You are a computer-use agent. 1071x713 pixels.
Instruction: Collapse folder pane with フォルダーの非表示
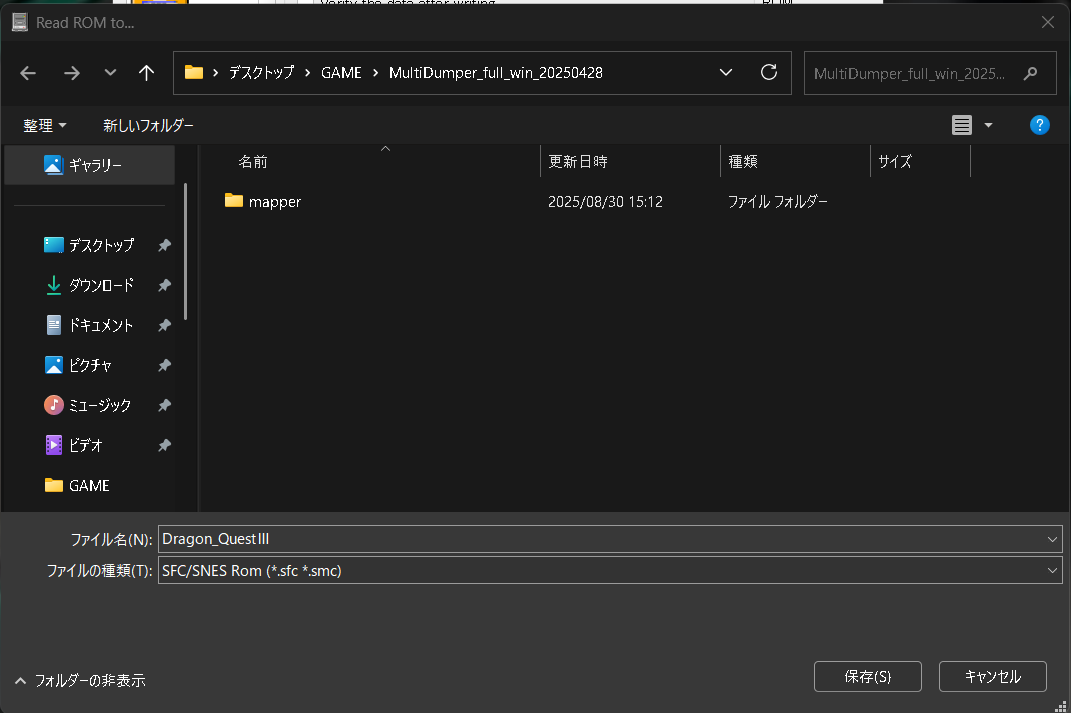[x=80, y=680]
